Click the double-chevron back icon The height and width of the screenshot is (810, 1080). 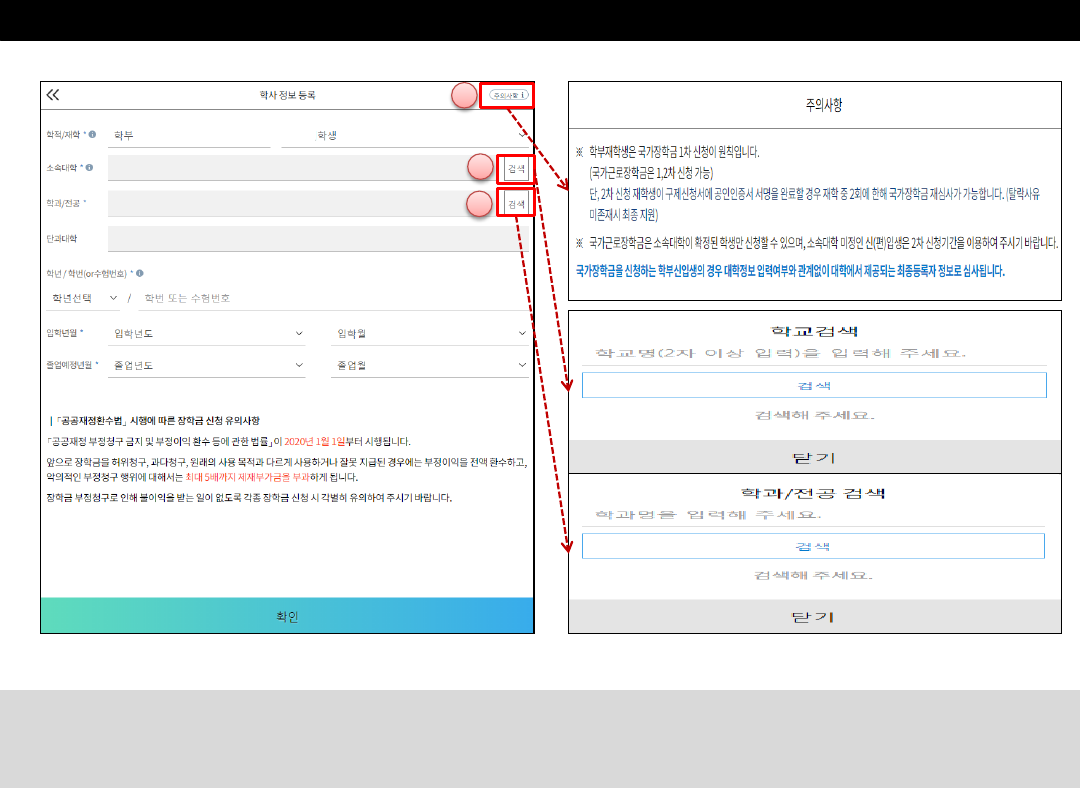[x=53, y=95]
